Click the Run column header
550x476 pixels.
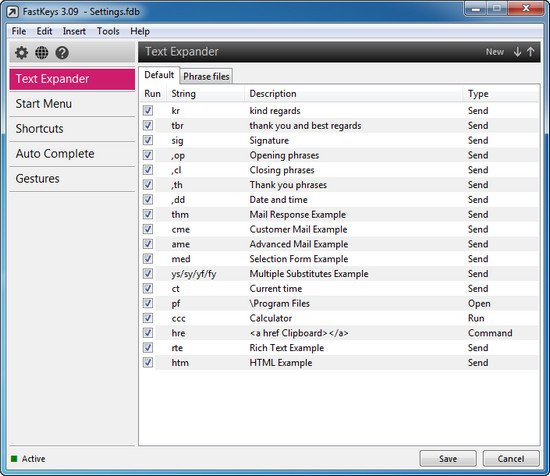pyautogui.click(x=152, y=94)
